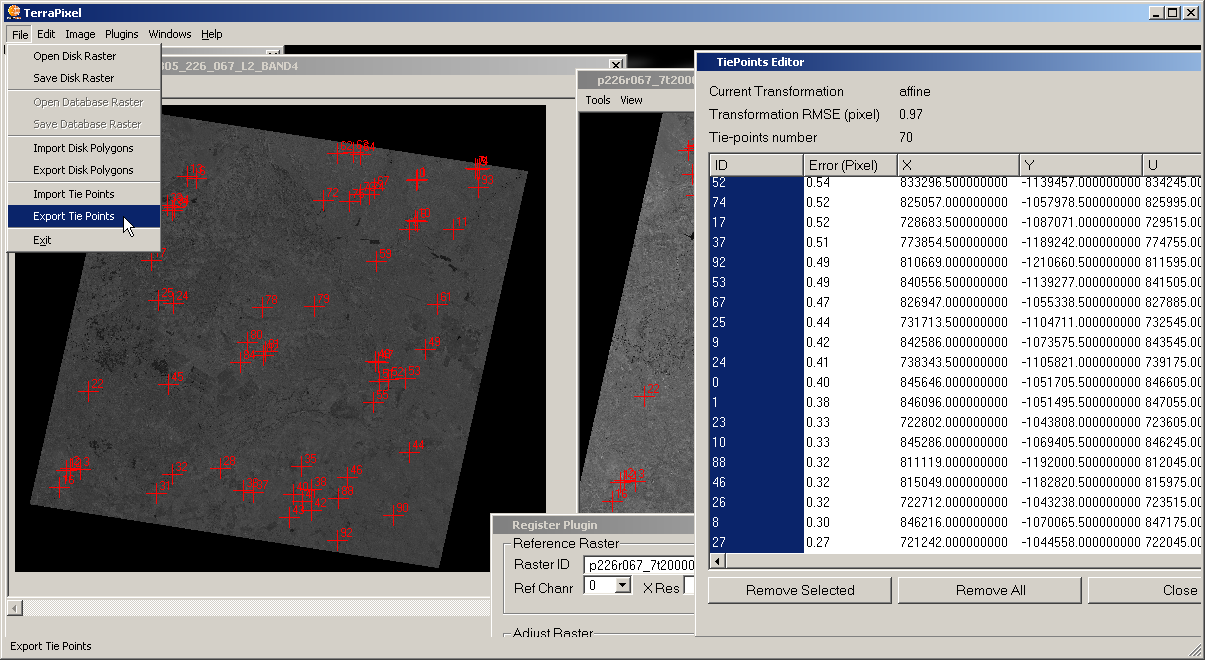
Task: Click the red tie point marker 79
Action: (x=316, y=305)
